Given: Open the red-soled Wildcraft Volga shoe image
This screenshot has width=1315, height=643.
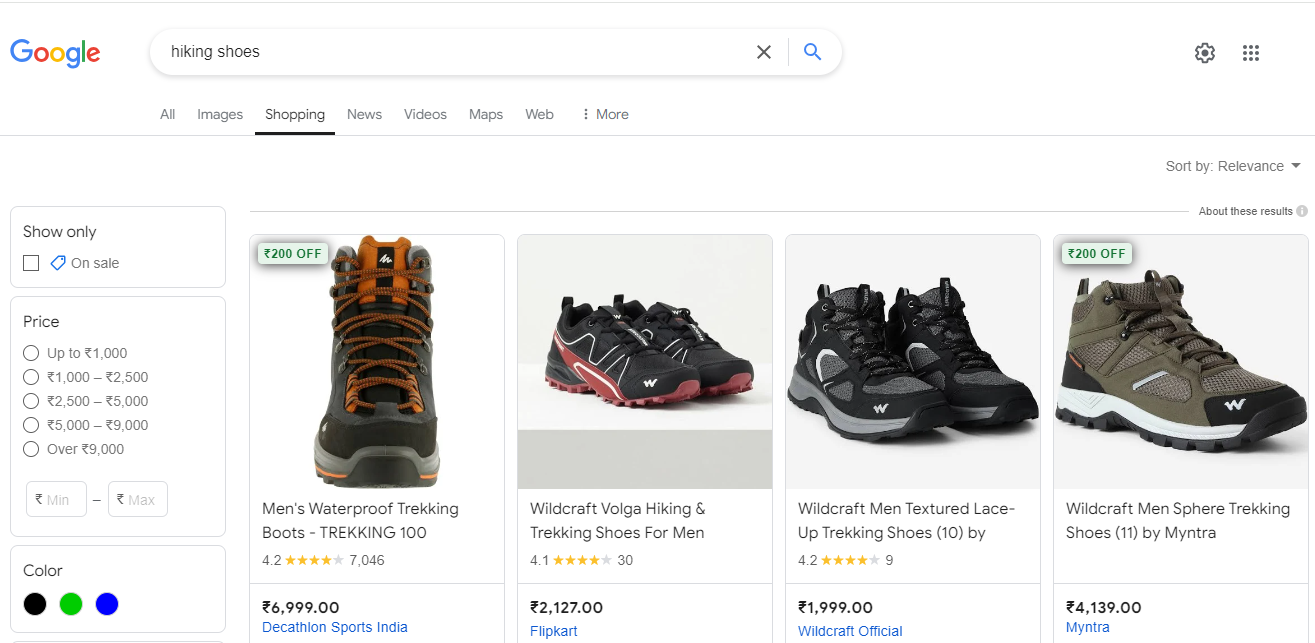Looking at the screenshot, I should click(645, 362).
